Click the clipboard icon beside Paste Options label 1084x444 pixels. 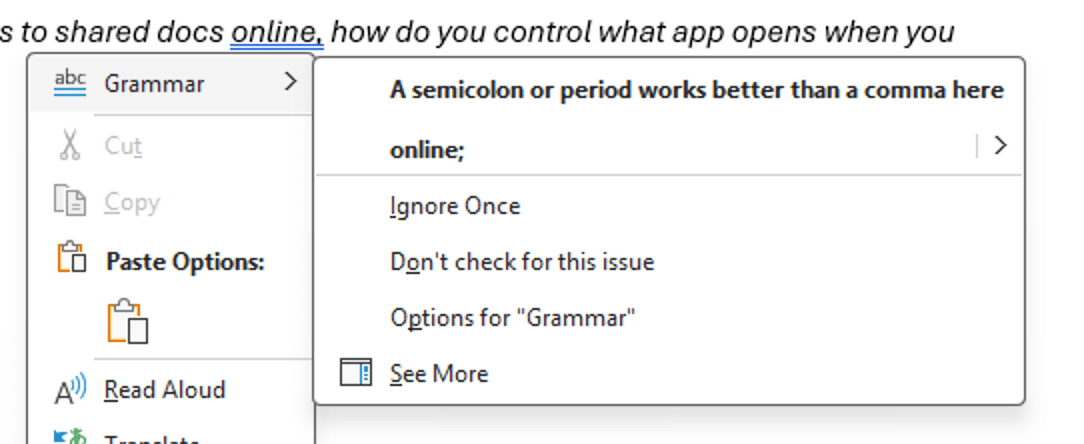tap(72, 257)
